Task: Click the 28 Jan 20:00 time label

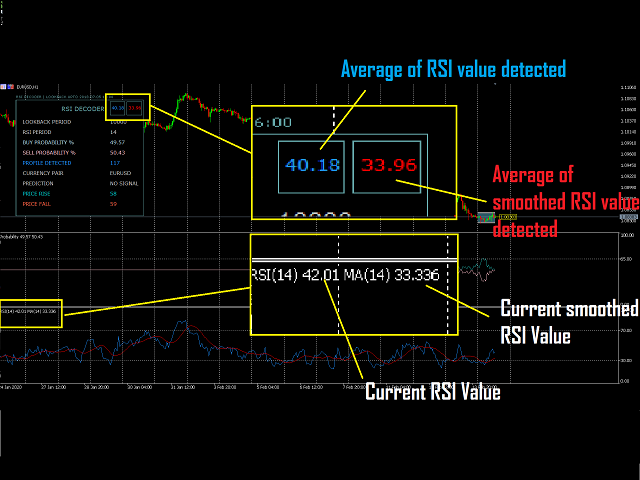Action: coord(96,387)
